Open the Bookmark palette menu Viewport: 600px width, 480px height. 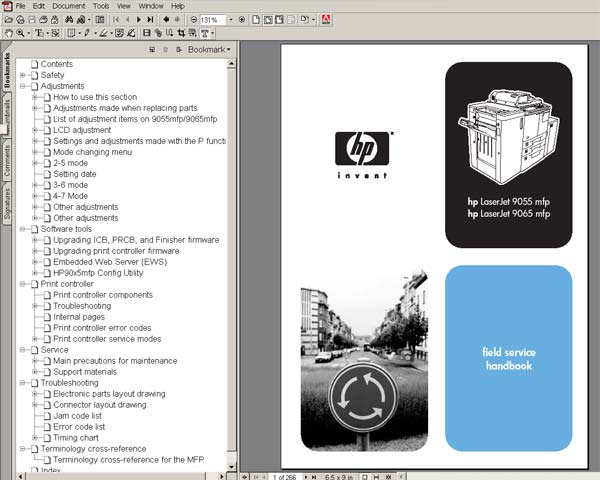[209, 49]
